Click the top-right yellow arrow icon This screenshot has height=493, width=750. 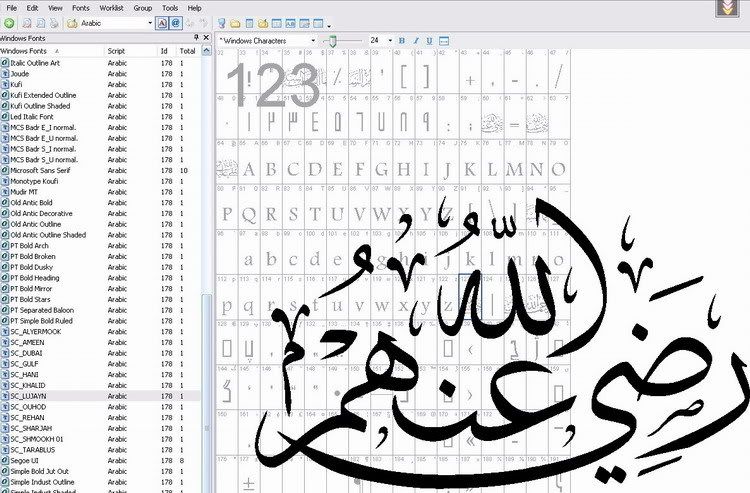[x=727, y=9]
